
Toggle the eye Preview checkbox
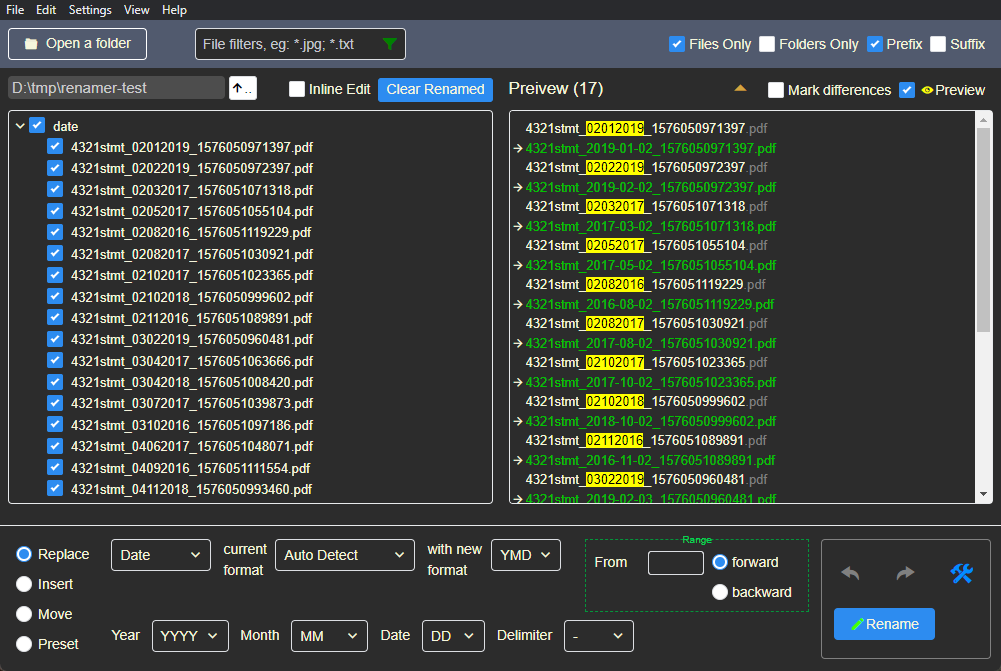tap(907, 90)
